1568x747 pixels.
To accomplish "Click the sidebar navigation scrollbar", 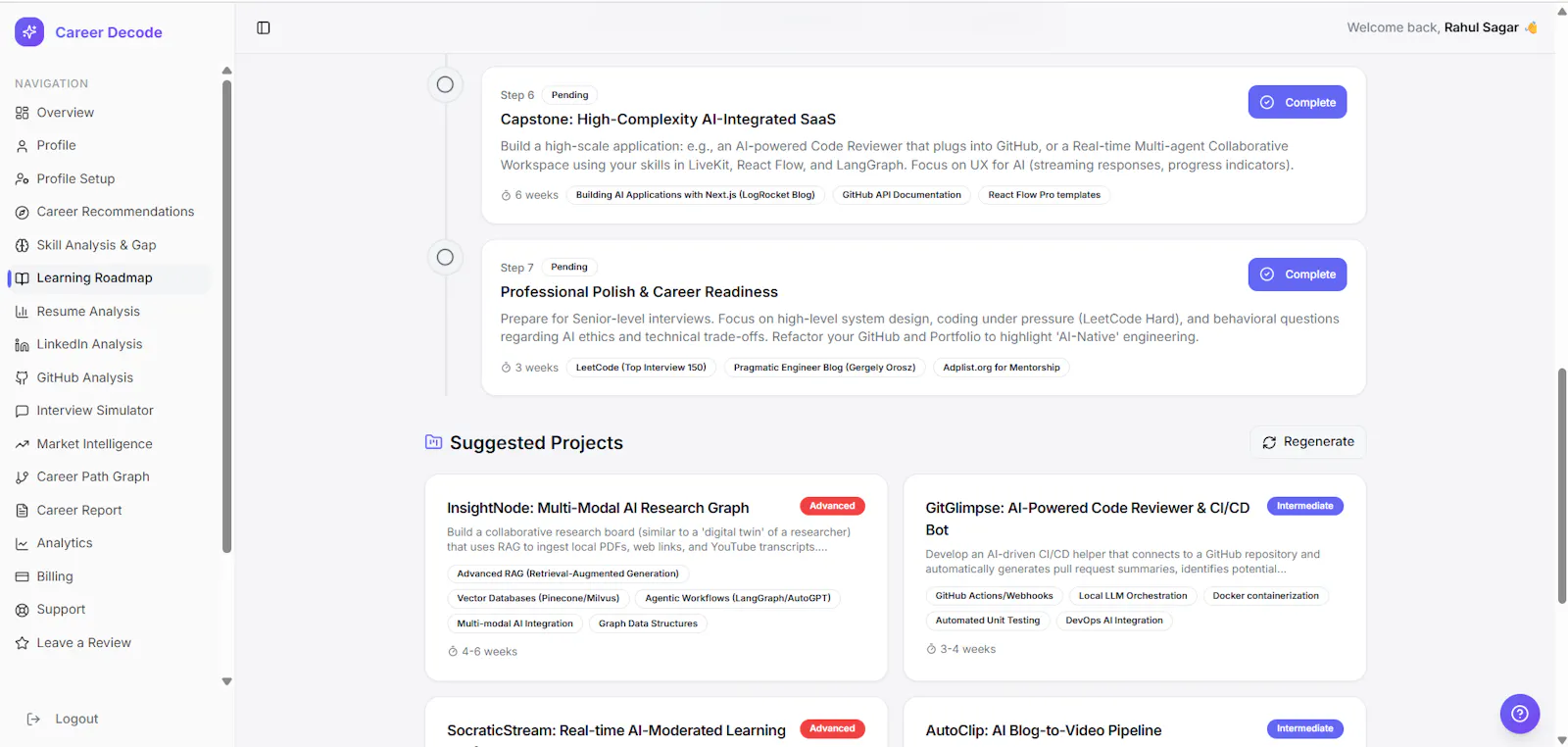I will coord(226,317).
